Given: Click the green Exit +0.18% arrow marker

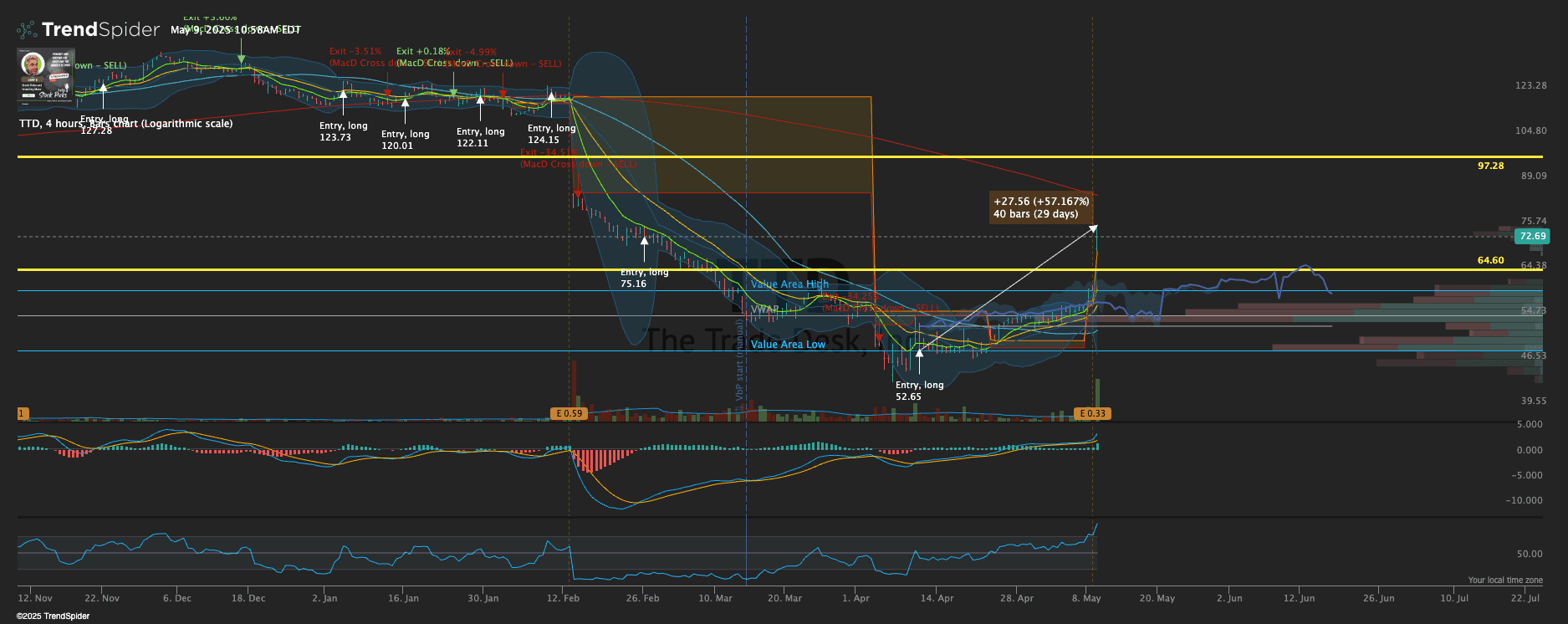Looking at the screenshot, I should (x=453, y=90).
